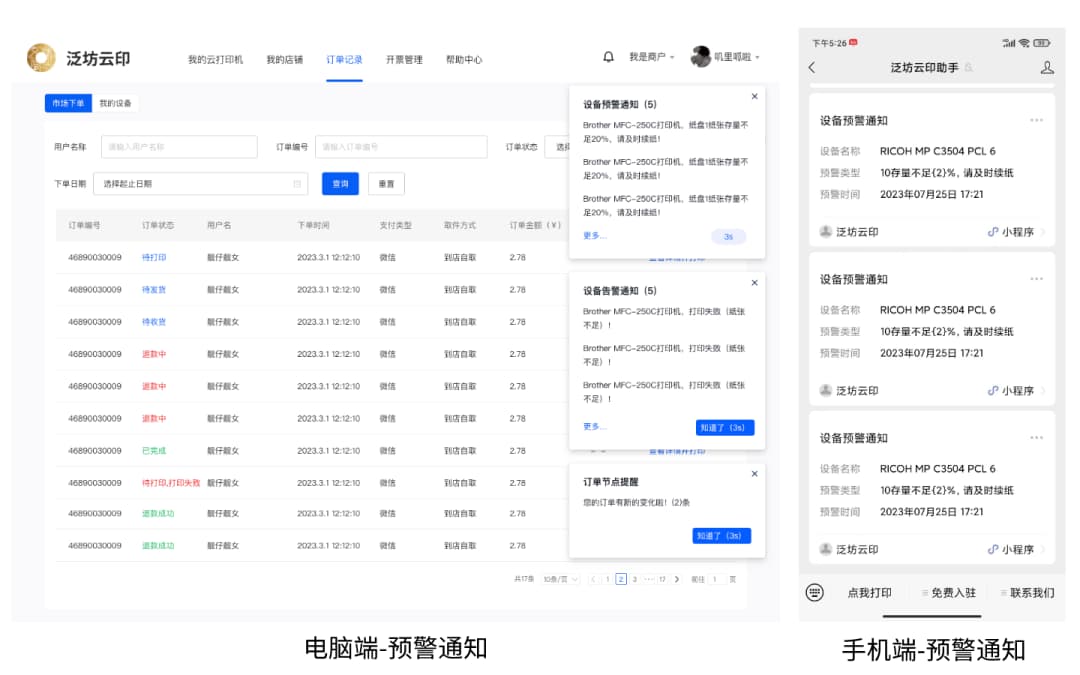Image resolution: width=1080 pixels, height=675 pixels.
Task: Click the pagination ellipsis
Action: pyautogui.click(x=648, y=579)
